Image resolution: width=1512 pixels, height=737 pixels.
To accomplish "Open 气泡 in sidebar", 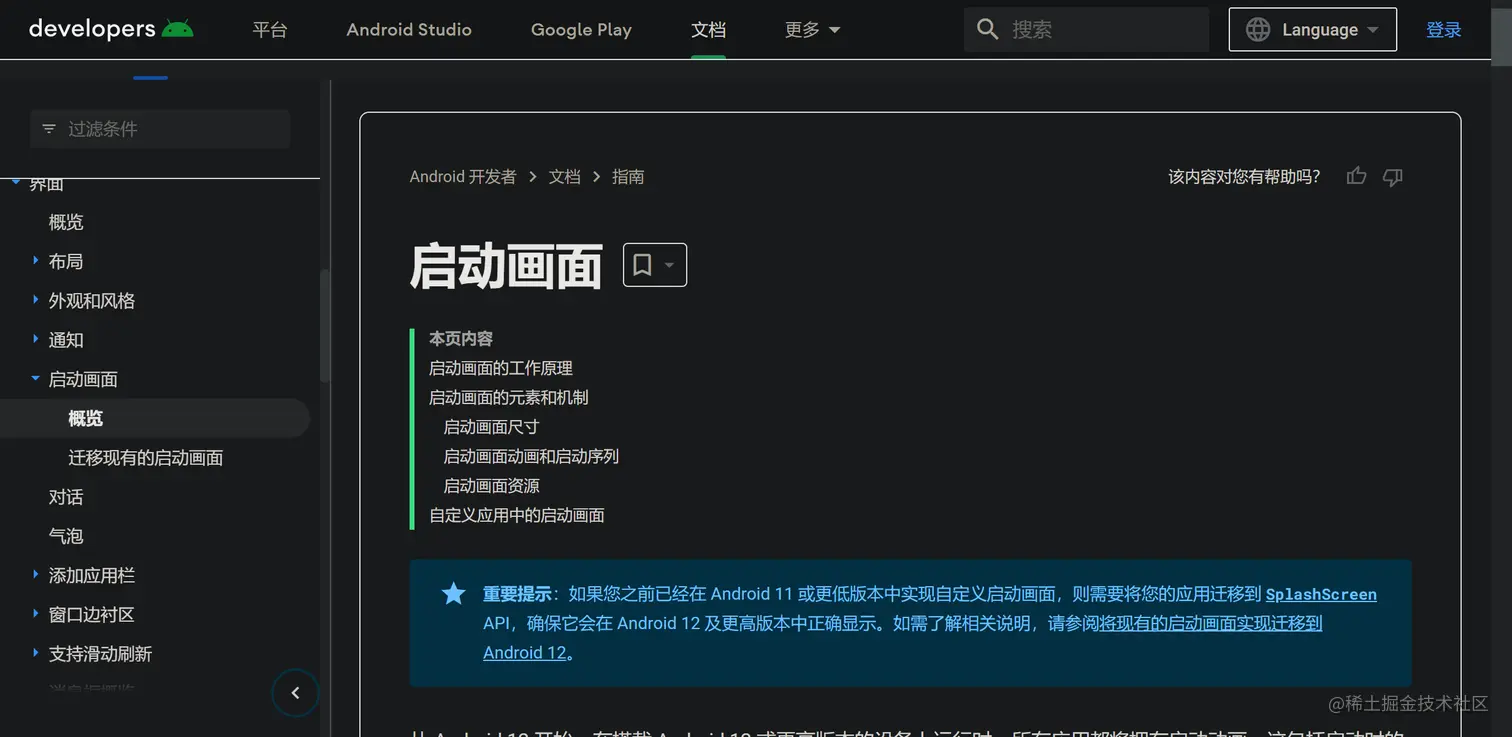I will [66, 536].
